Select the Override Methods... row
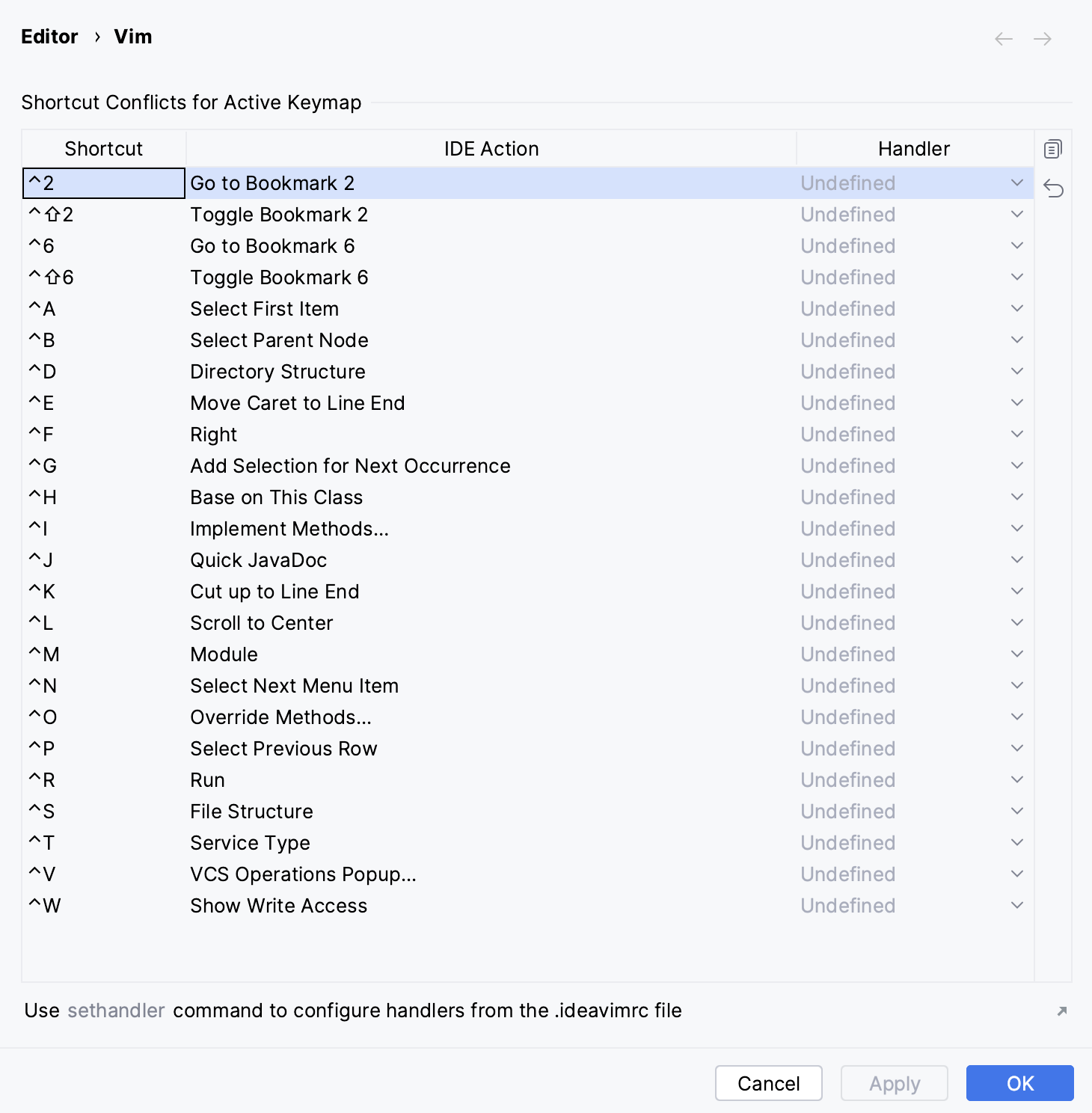This screenshot has height=1113, width=1092. [x=528, y=717]
